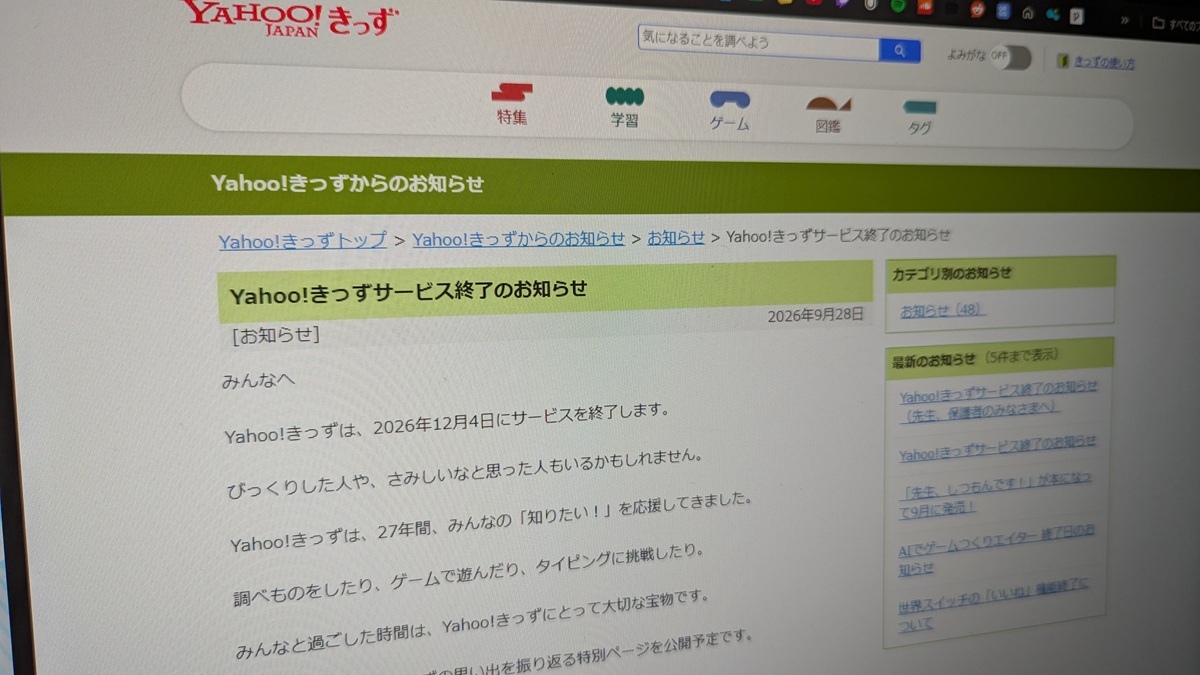Go to Yahoo!きっずトップ breadcrumb link
The image size is (1200, 675).
[303, 241]
